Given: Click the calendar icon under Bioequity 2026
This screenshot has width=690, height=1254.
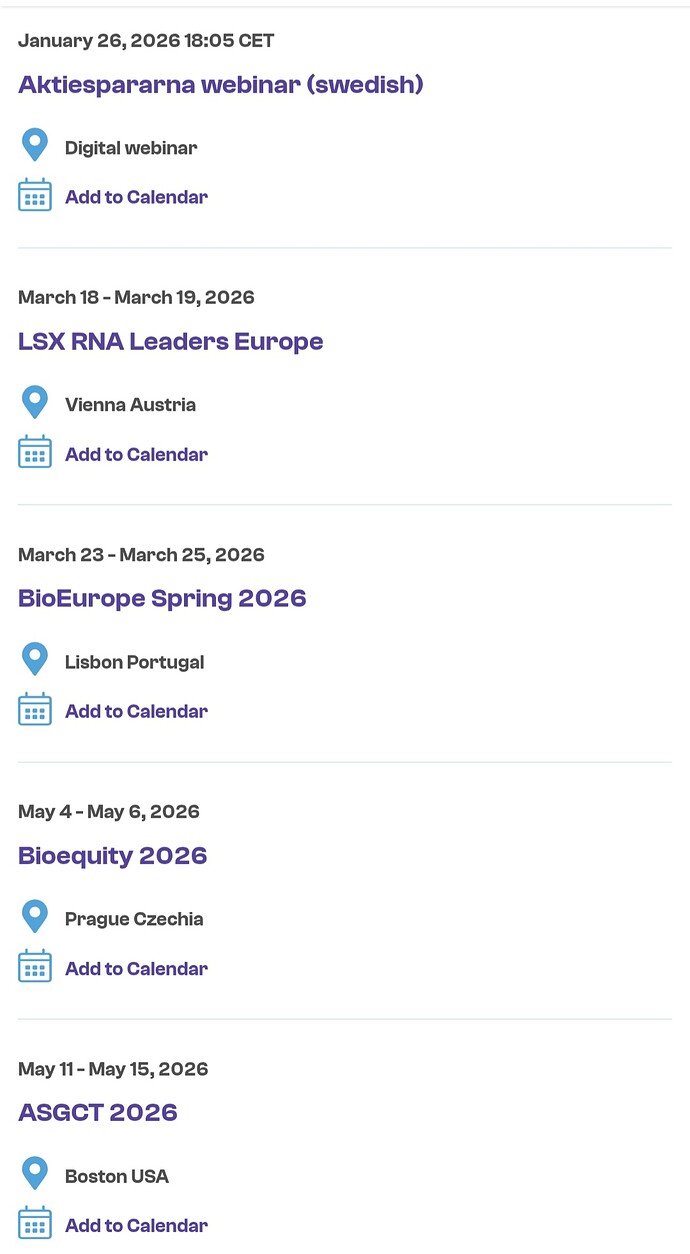Looking at the screenshot, I should pyautogui.click(x=35, y=966).
